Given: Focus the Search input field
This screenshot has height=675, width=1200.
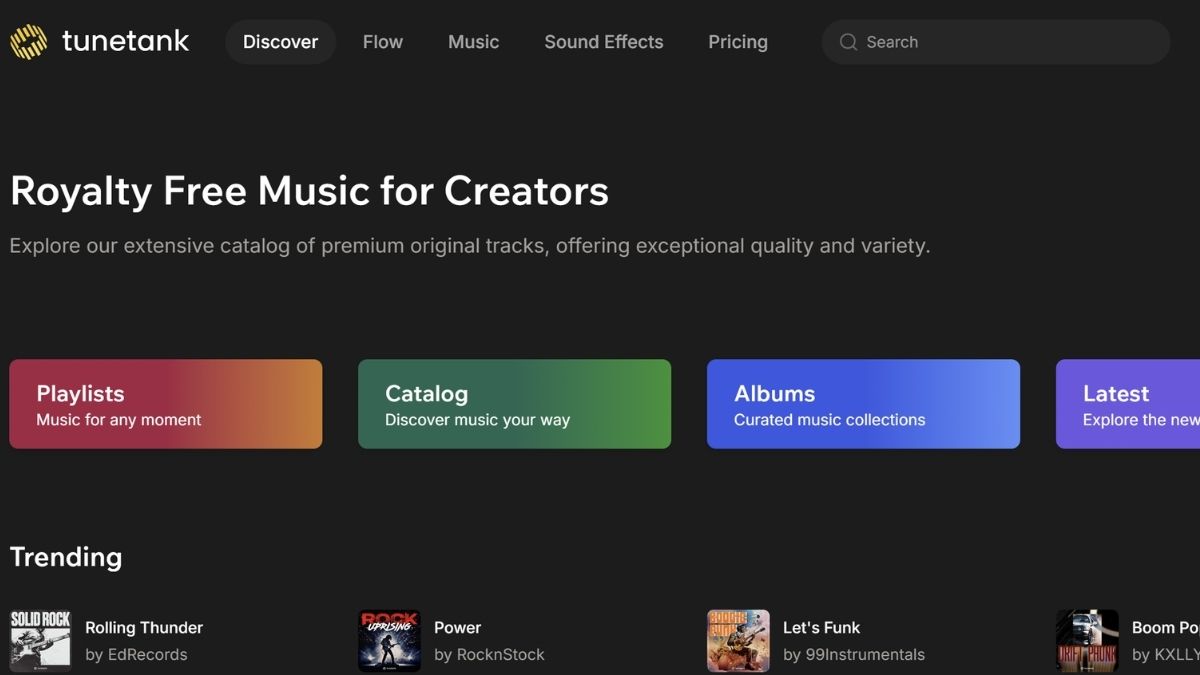Looking at the screenshot, I should (996, 42).
